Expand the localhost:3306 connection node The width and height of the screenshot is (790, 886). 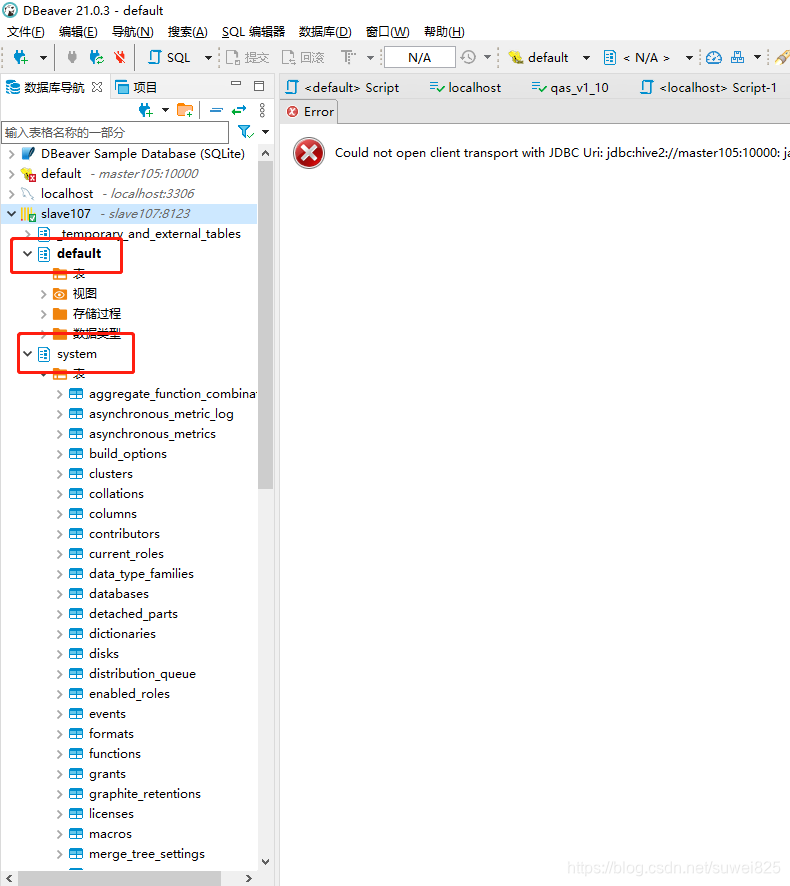click(11, 194)
